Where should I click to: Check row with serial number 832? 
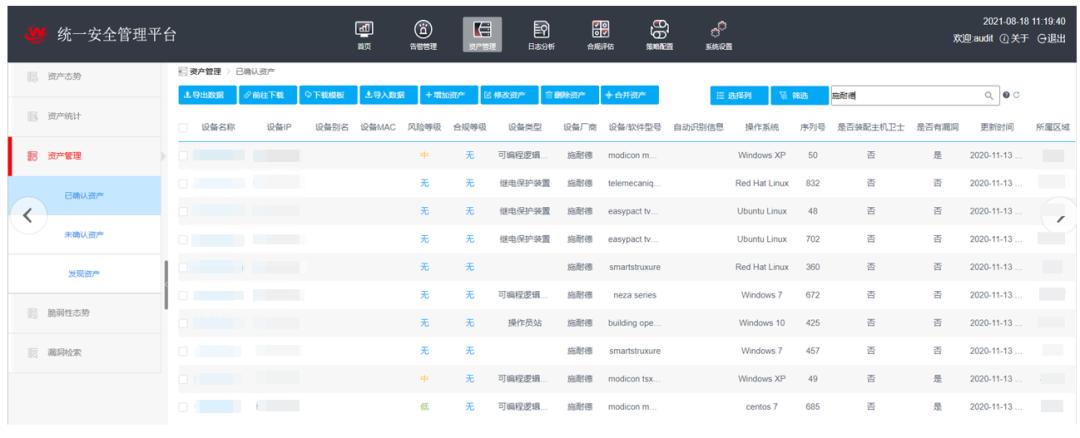click(x=183, y=183)
